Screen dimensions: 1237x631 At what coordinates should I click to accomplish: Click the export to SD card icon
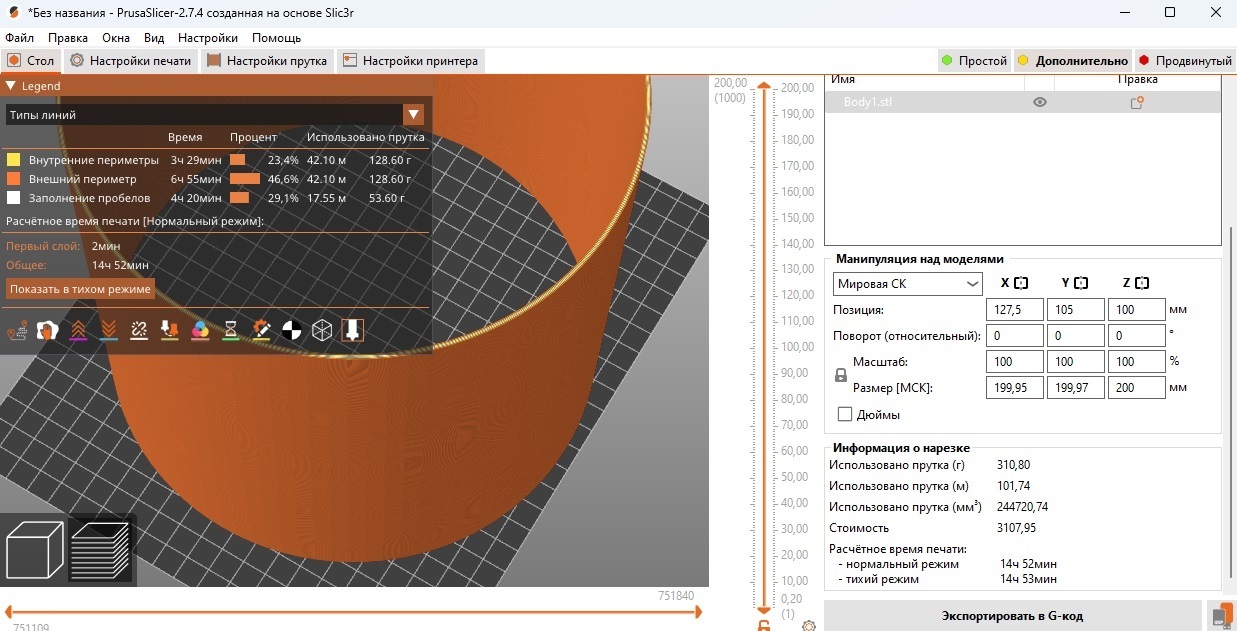[1221, 615]
